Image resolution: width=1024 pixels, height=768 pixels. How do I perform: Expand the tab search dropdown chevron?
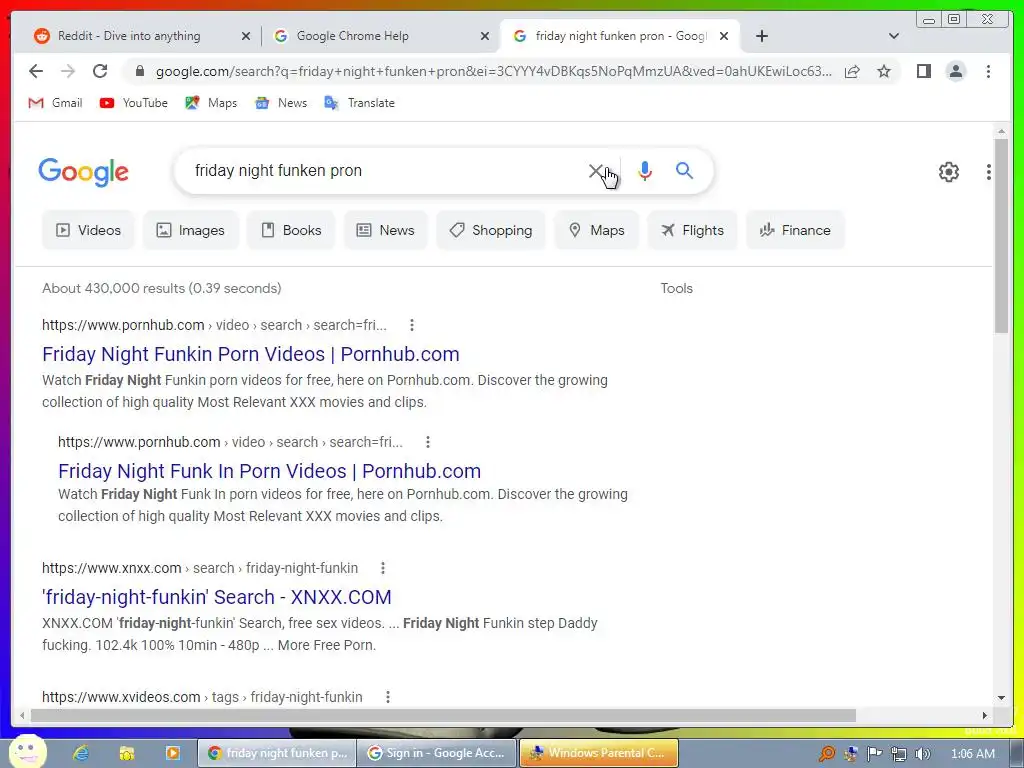pos(894,36)
